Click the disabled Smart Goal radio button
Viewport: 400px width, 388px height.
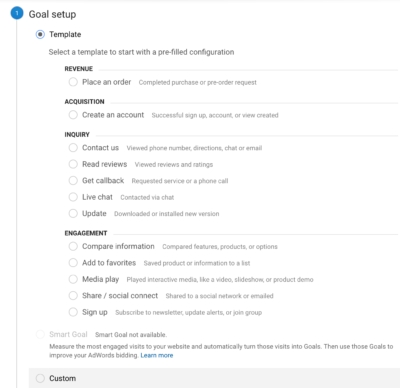tap(40, 334)
